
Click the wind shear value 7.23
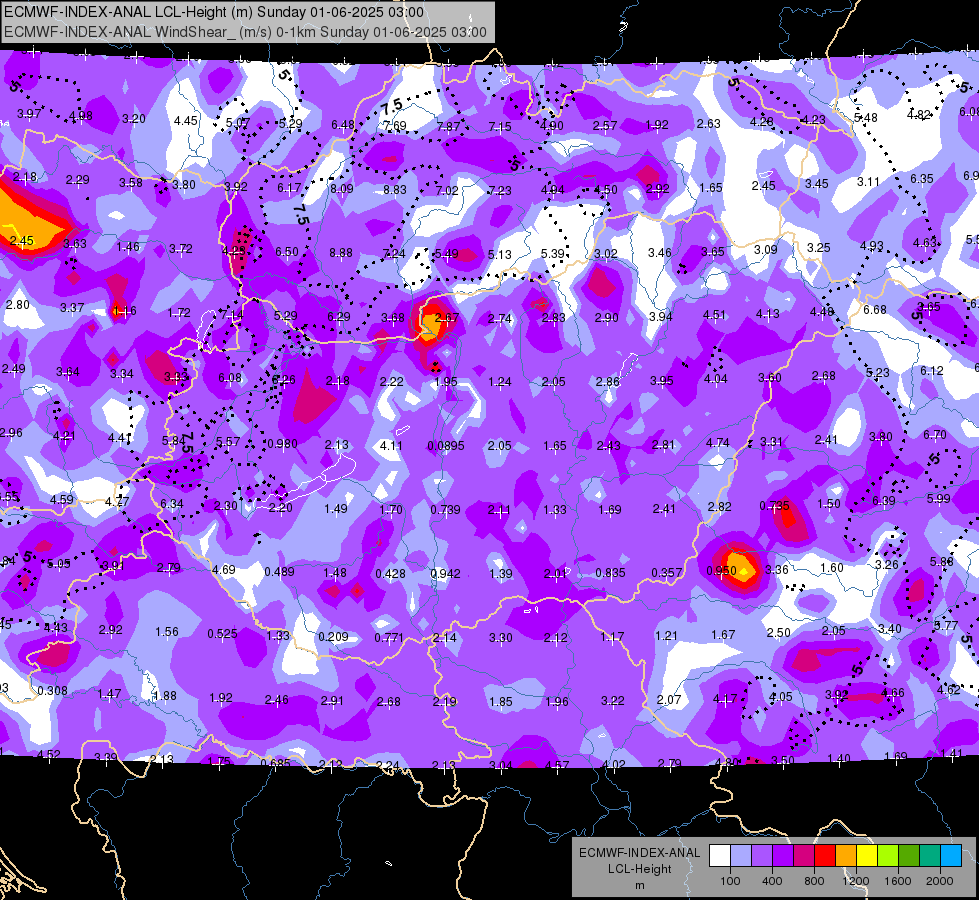pyautogui.click(x=500, y=190)
